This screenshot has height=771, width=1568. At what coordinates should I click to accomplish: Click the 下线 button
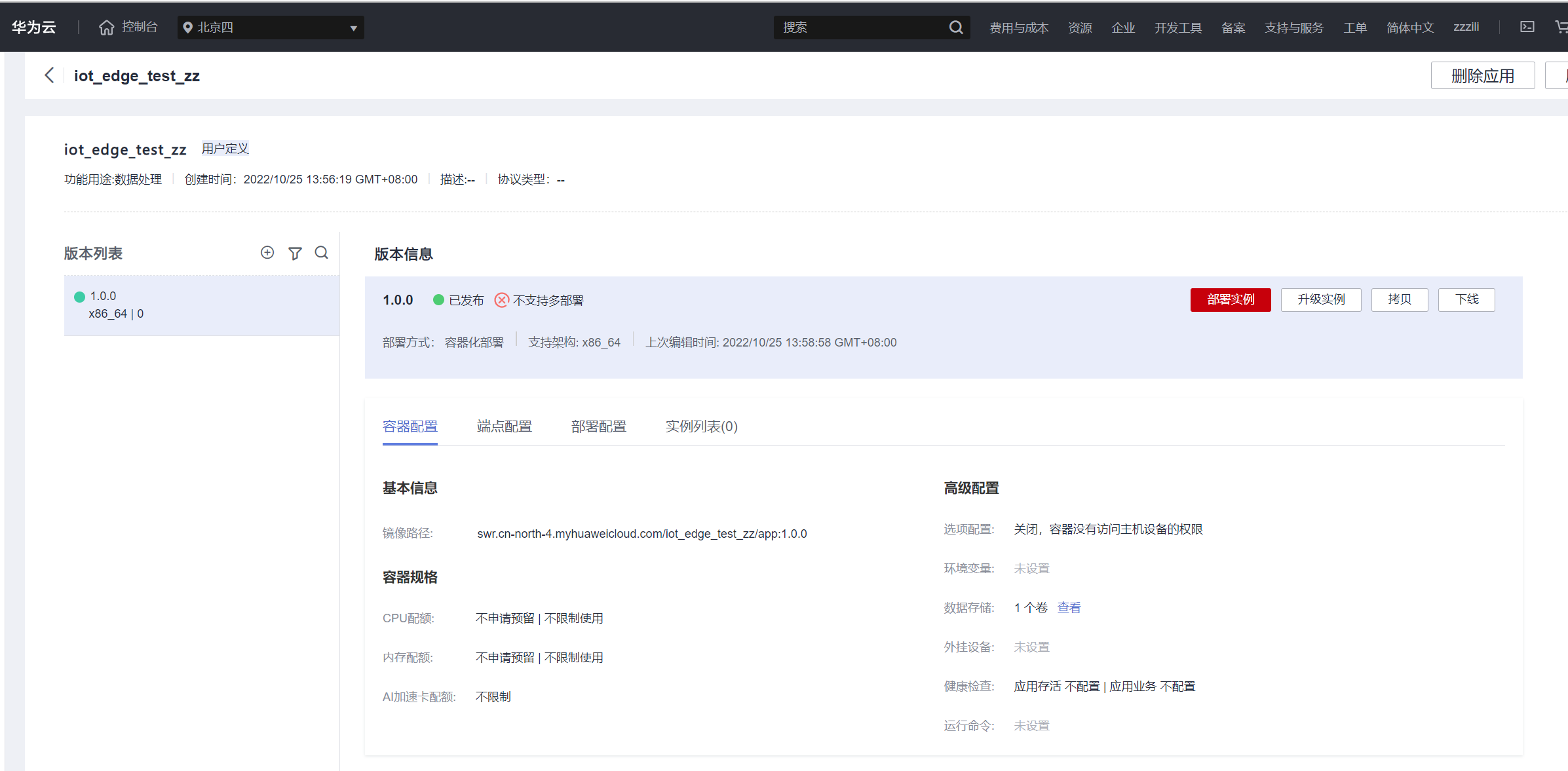(x=1466, y=299)
